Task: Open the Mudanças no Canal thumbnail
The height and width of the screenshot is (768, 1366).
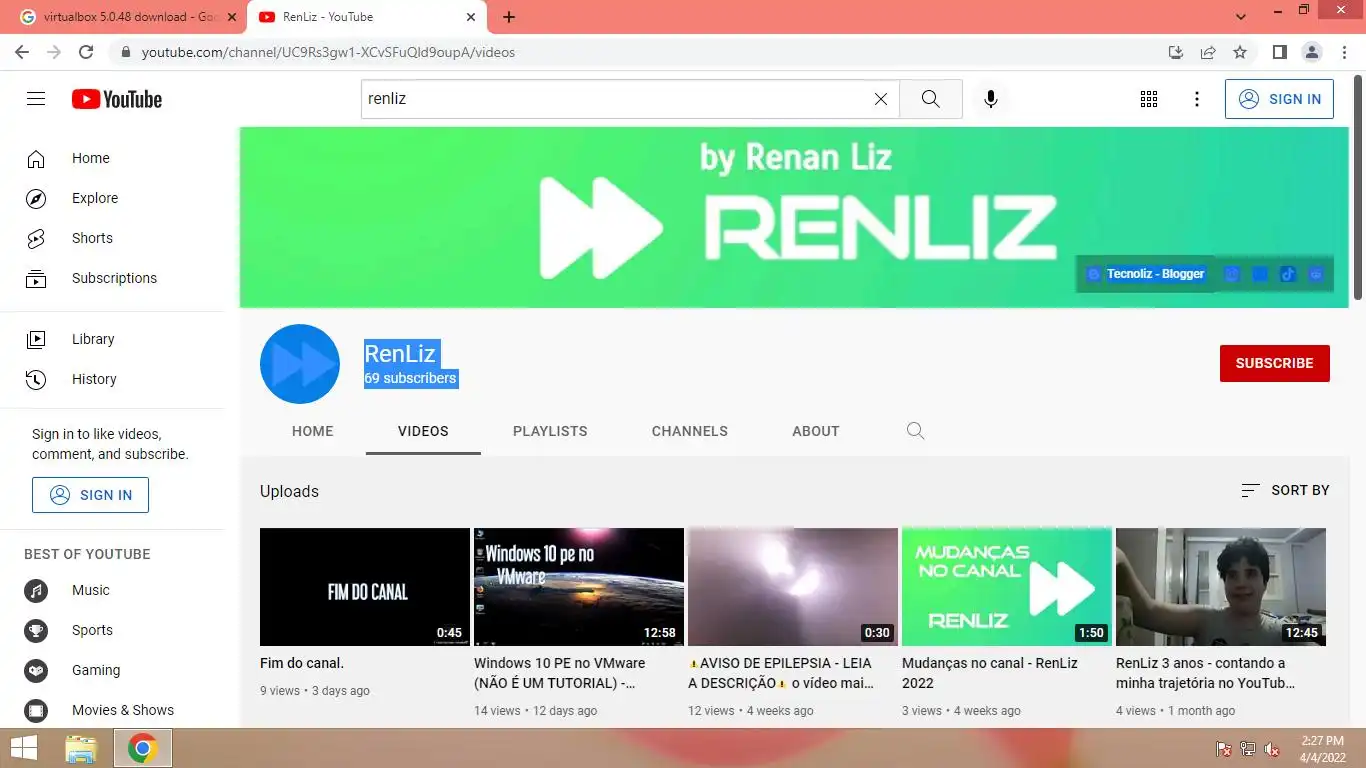Action: (x=1007, y=587)
